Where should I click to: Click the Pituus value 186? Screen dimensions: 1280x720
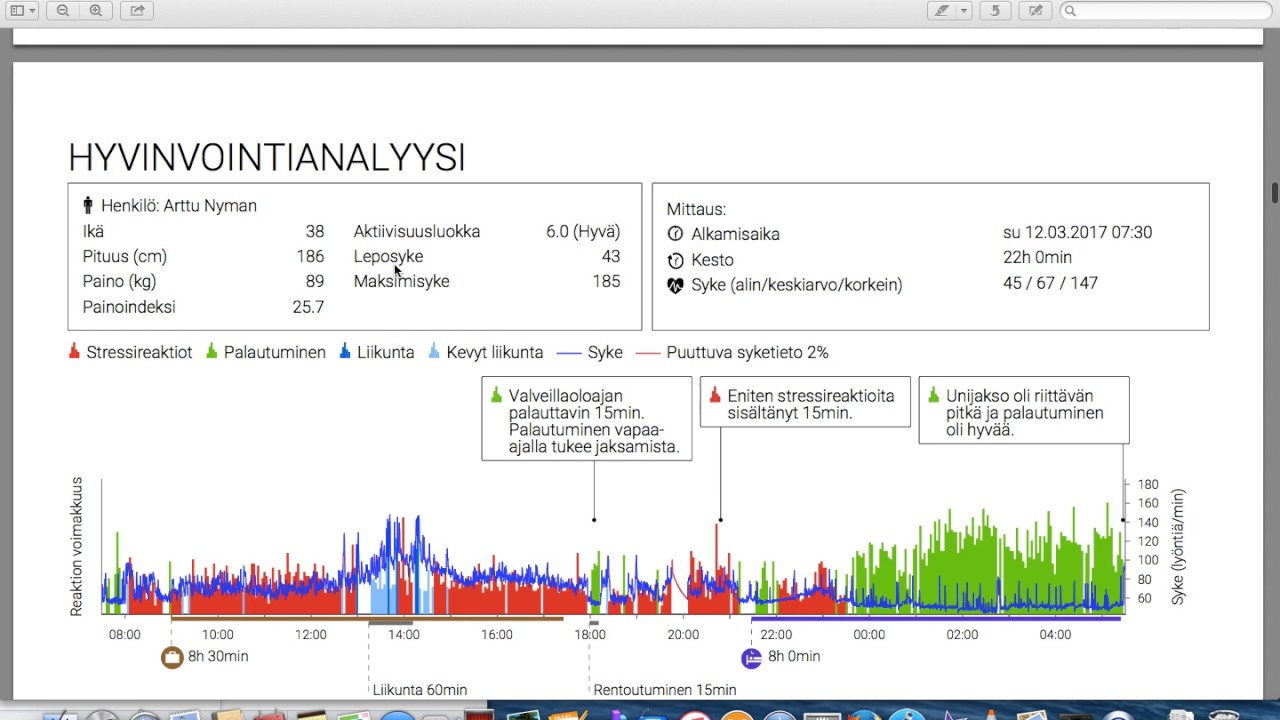[310, 257]
